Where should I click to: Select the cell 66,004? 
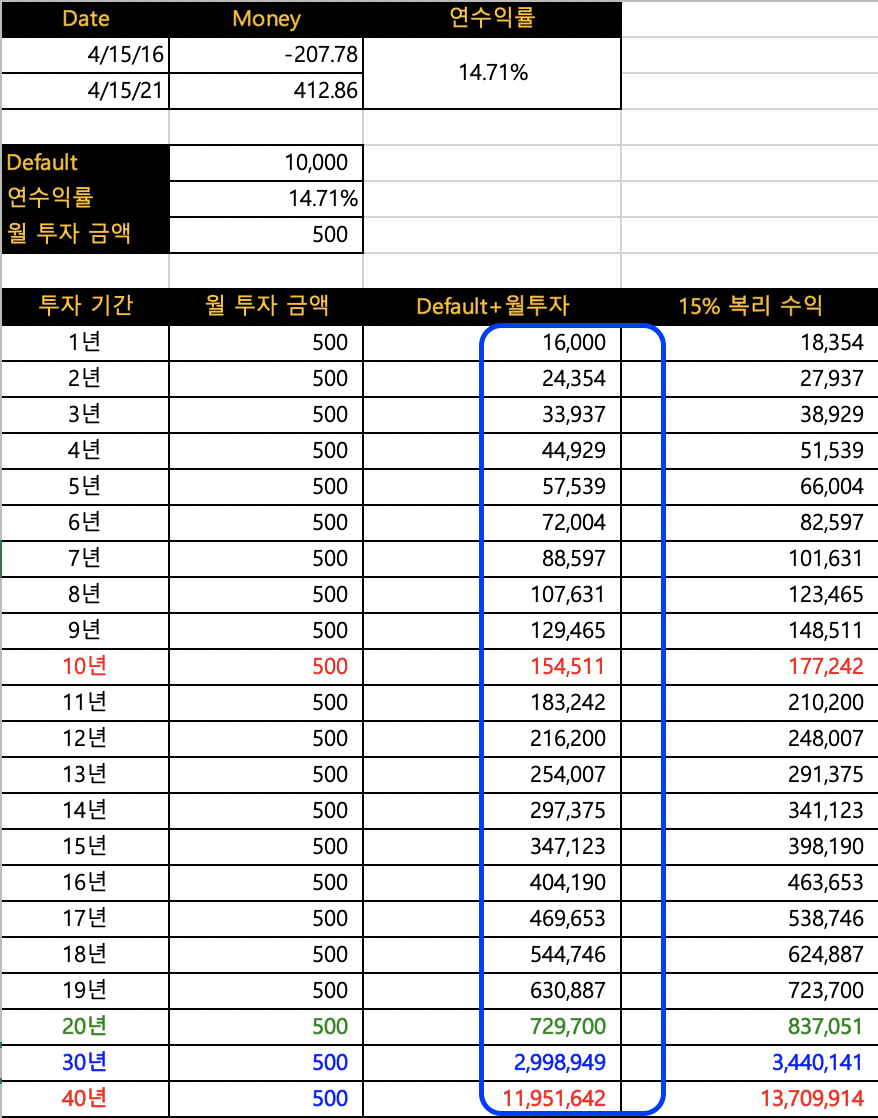point(750,487)
